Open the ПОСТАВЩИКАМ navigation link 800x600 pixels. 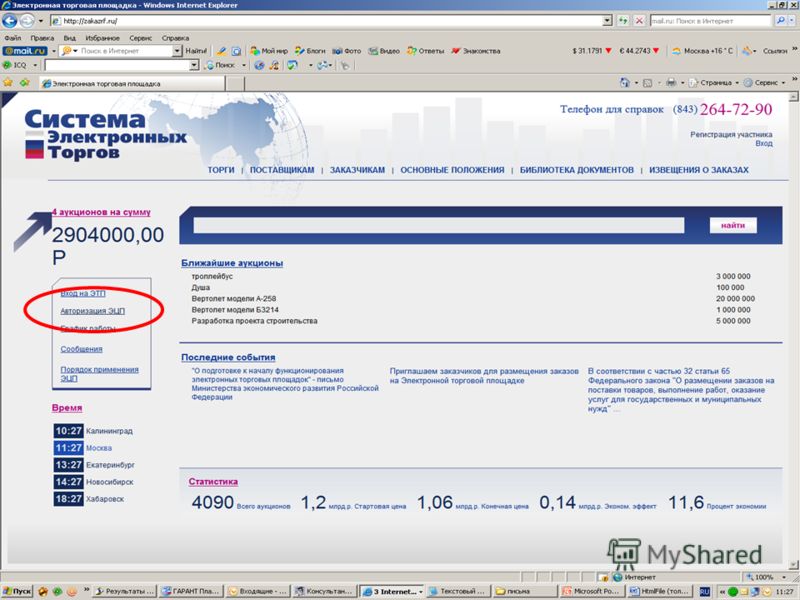point(282,170)
